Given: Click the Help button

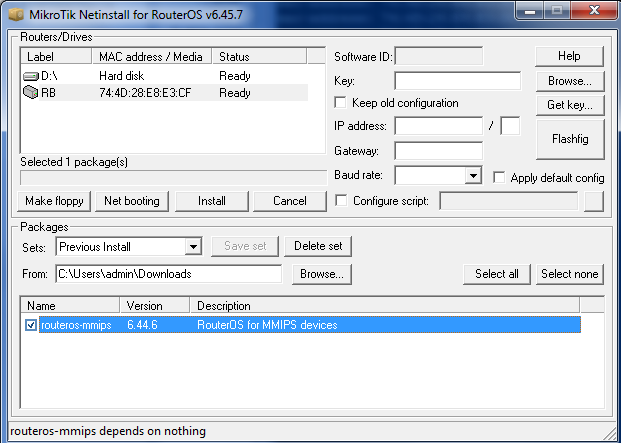Looking at the screenshot, I should 569,56.
